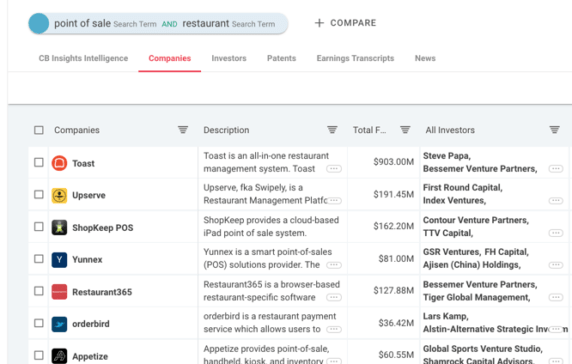572x364 pixels.
Task: Click the AND operator in search
Action: (169, 24)
